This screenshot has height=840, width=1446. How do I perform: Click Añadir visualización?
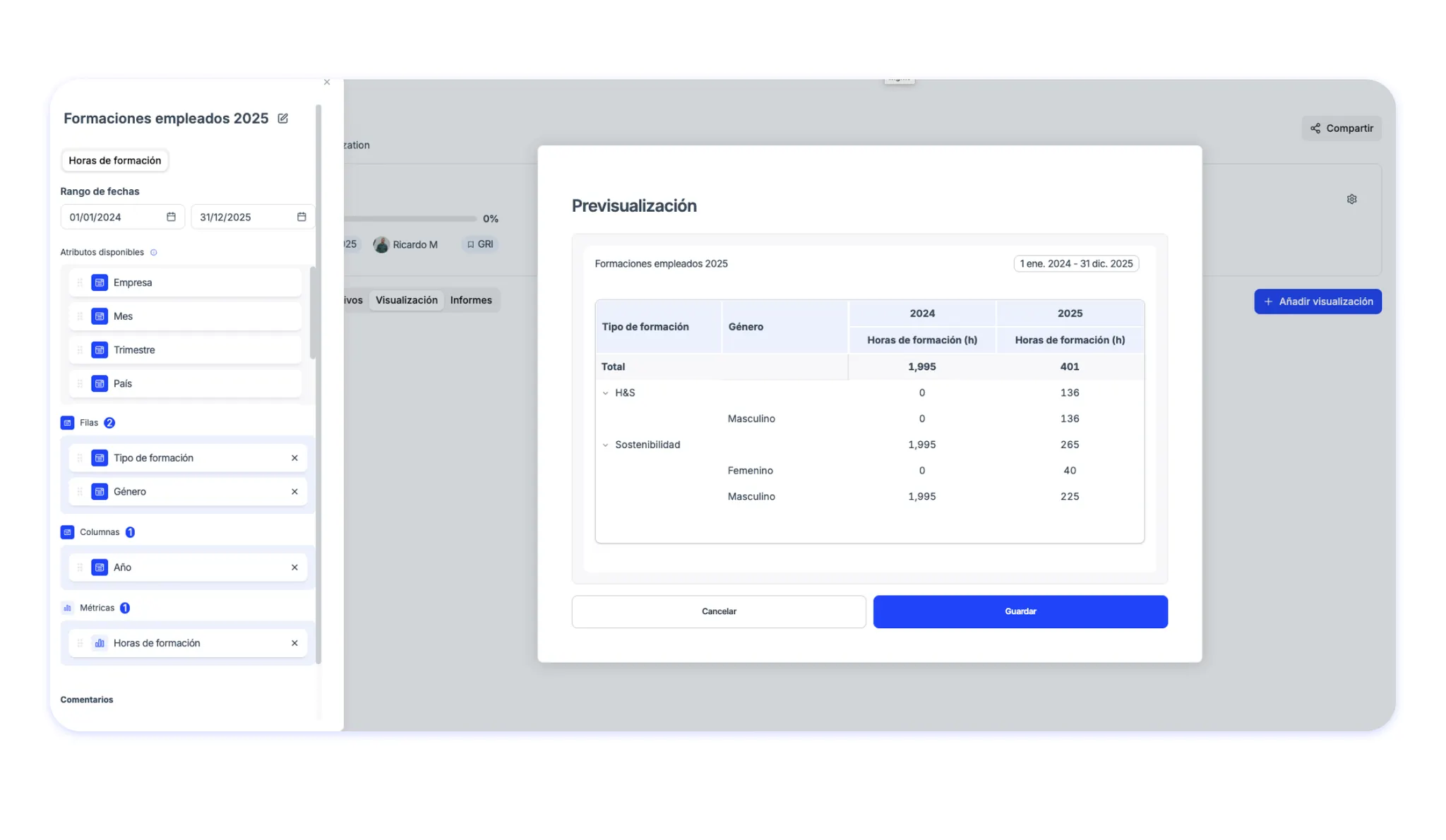pos(1317,301)
